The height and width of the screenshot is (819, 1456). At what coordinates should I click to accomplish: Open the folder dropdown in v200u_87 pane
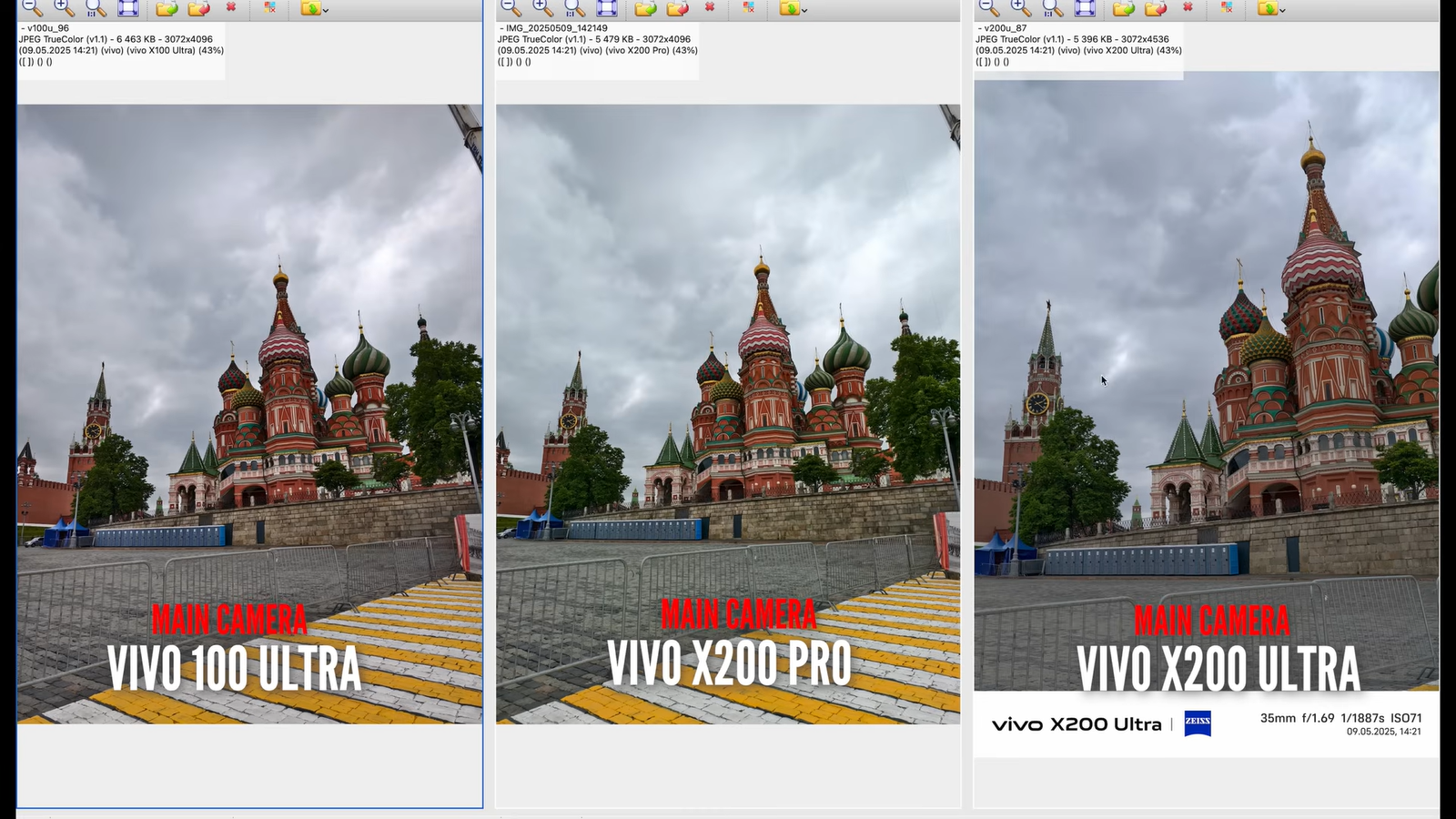(x=1270, y=8)
